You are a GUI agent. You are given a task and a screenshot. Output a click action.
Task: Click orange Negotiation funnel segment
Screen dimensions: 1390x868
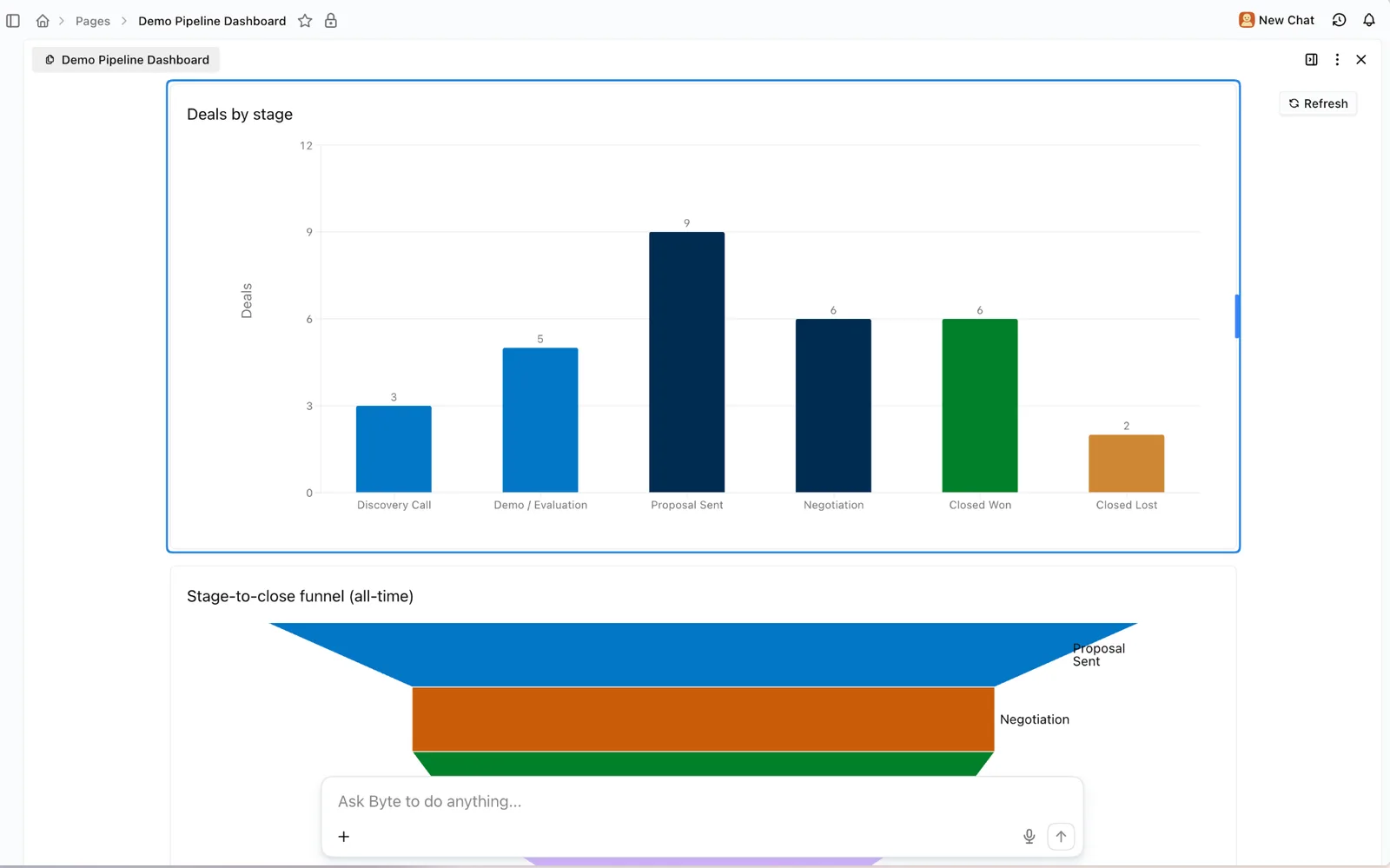coord(703,719)
